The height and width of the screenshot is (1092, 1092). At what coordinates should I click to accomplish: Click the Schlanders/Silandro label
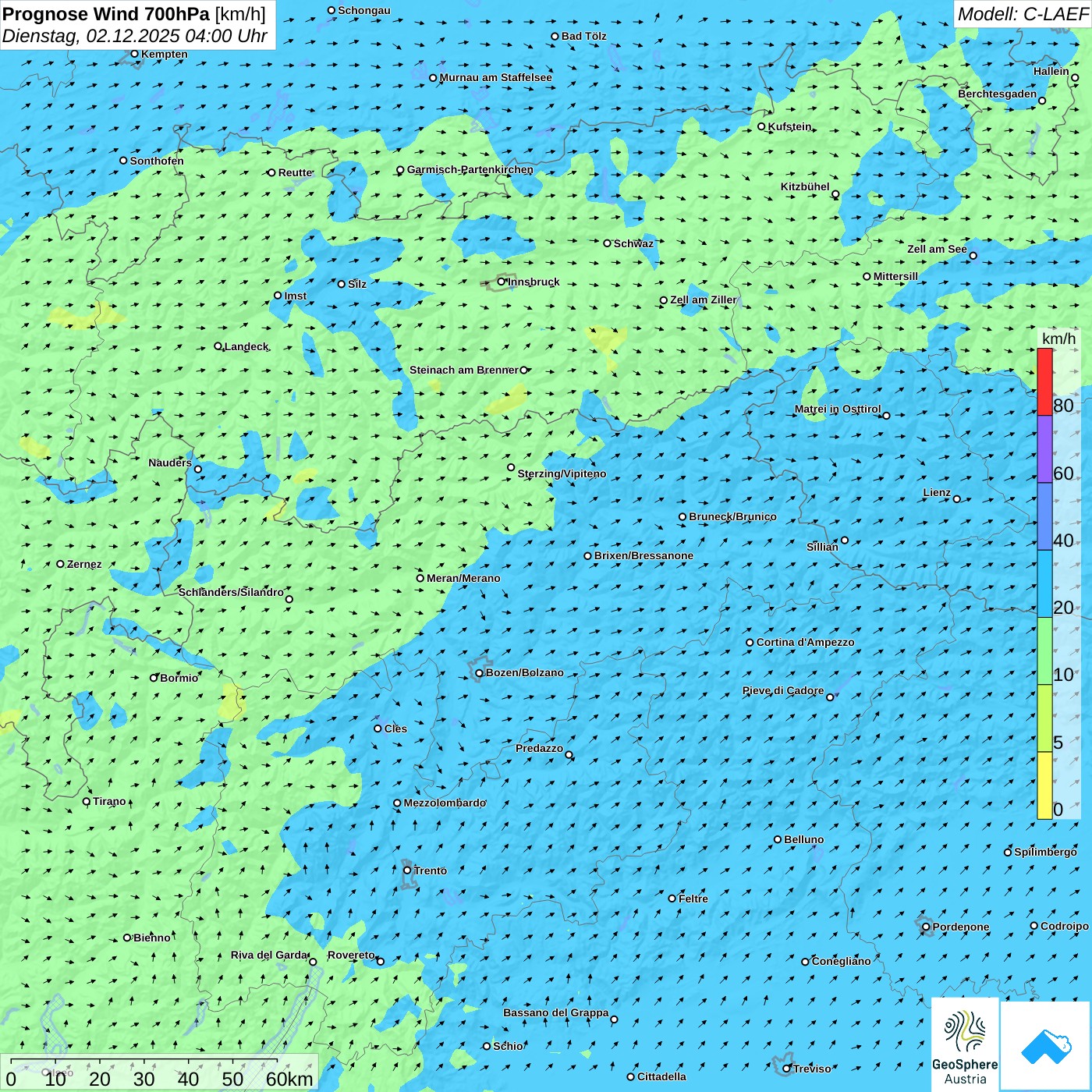231,592
